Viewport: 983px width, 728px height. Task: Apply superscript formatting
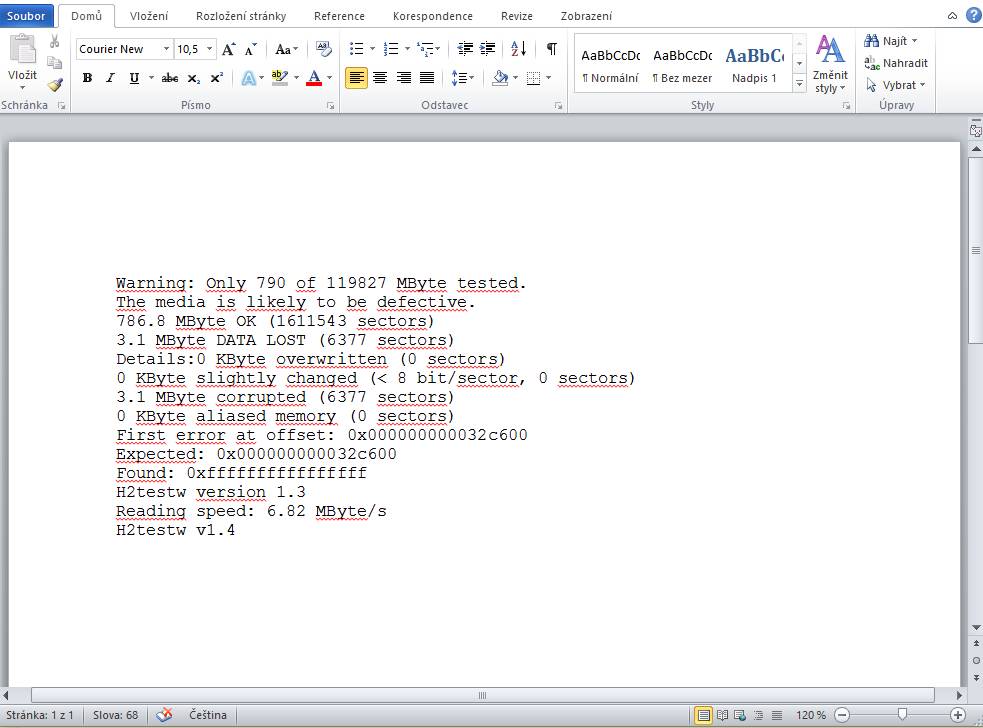click(216, 78)
